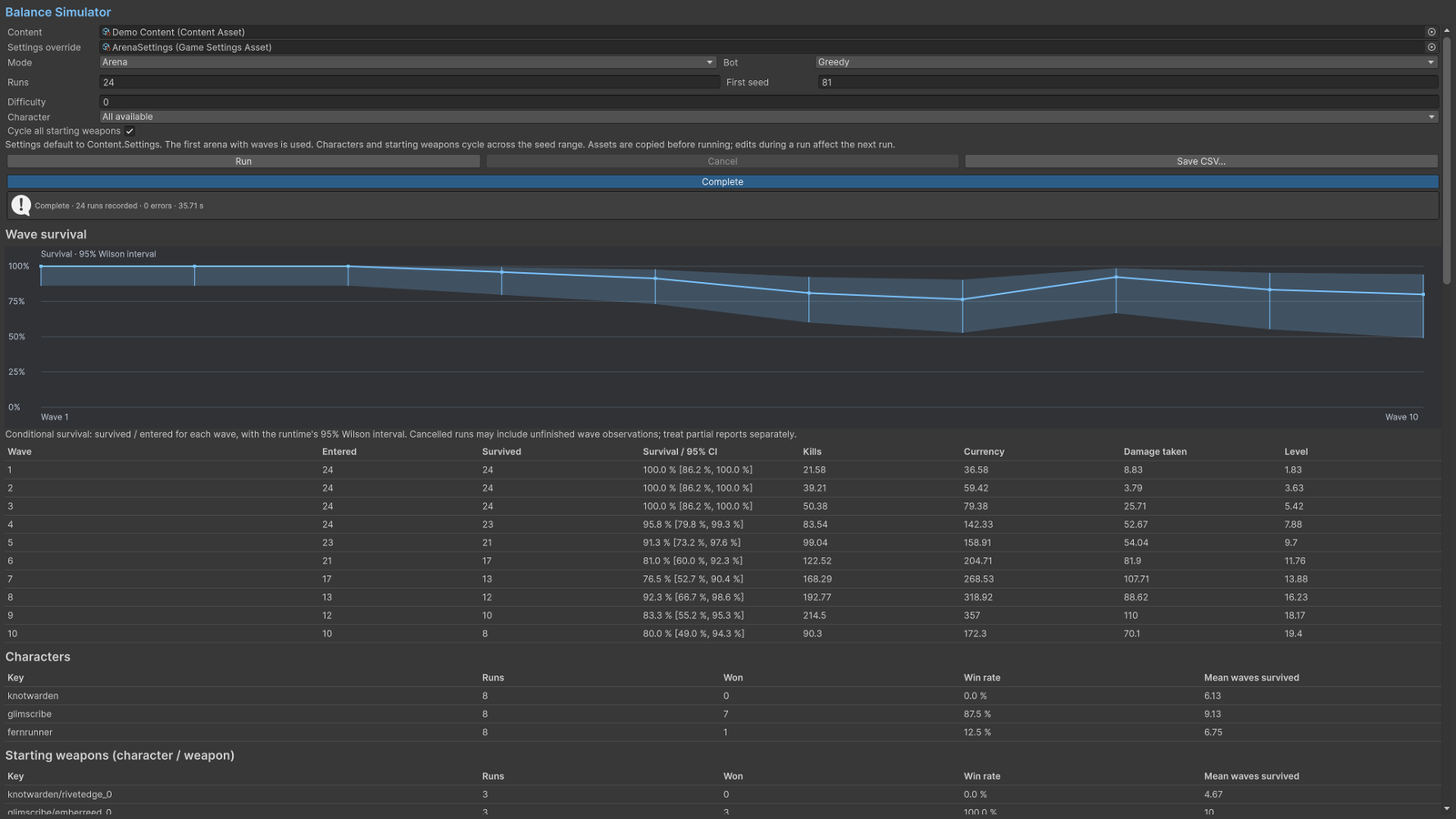
Task: Click the knotwarden/rivetedge_0 weapon row
Action: [723, 794]
